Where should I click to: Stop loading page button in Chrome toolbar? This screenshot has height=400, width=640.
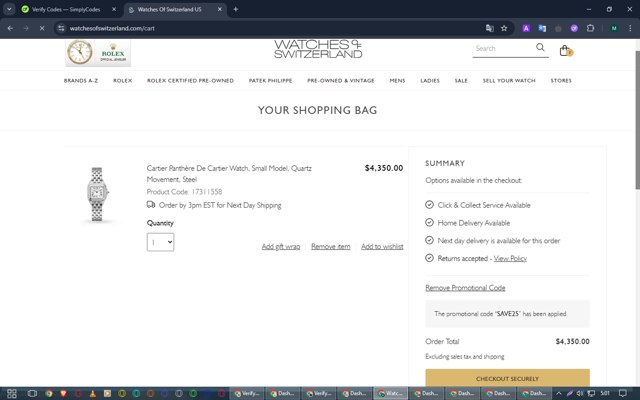(42, 28)
